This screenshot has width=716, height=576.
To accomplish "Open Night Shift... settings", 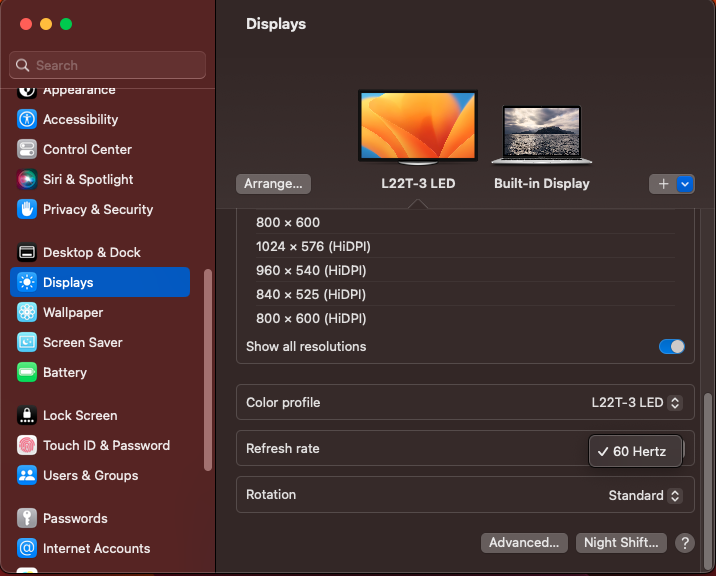I will pos(621,543).
